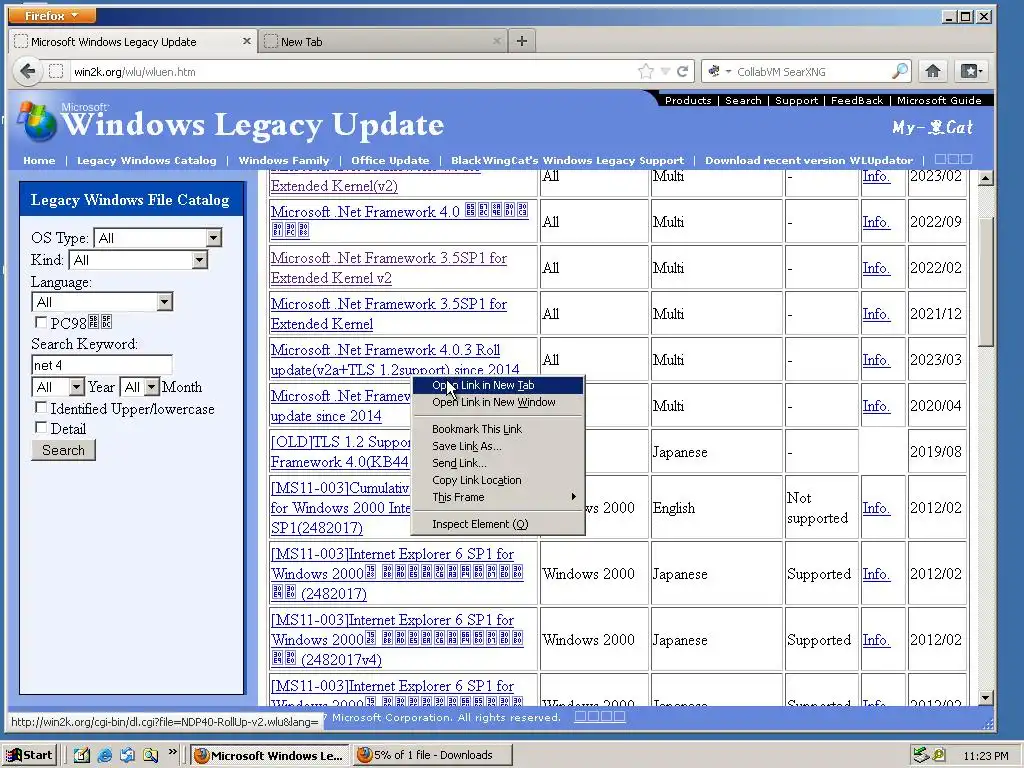Expand the Language dropdown
Viewport: 1024px width, 768px height.
click(165, 302)
